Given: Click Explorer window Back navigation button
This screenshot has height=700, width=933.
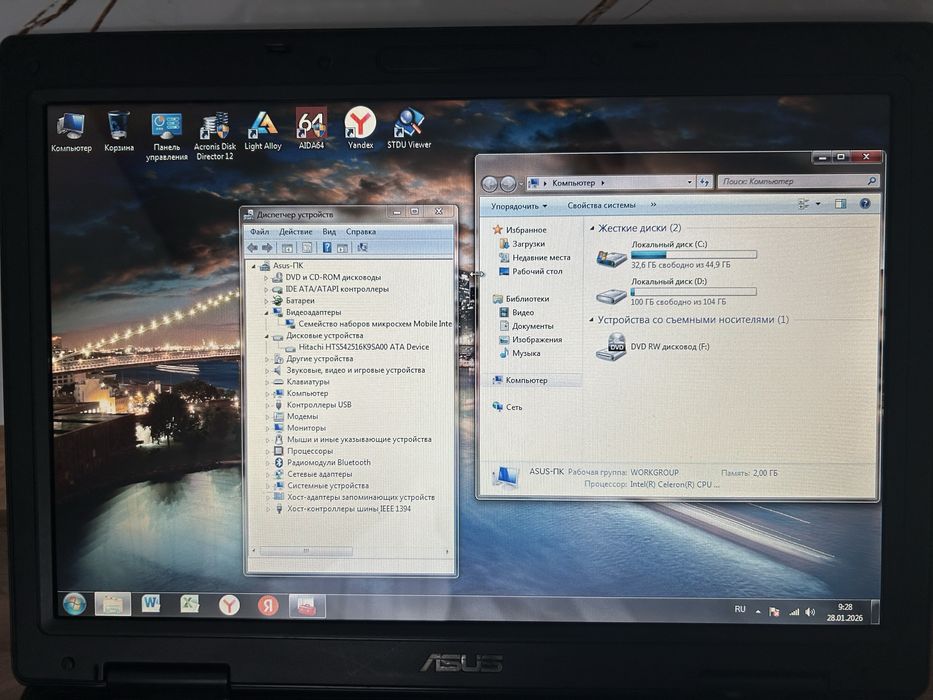Looking at the screenshot, I should coord(490,183).
